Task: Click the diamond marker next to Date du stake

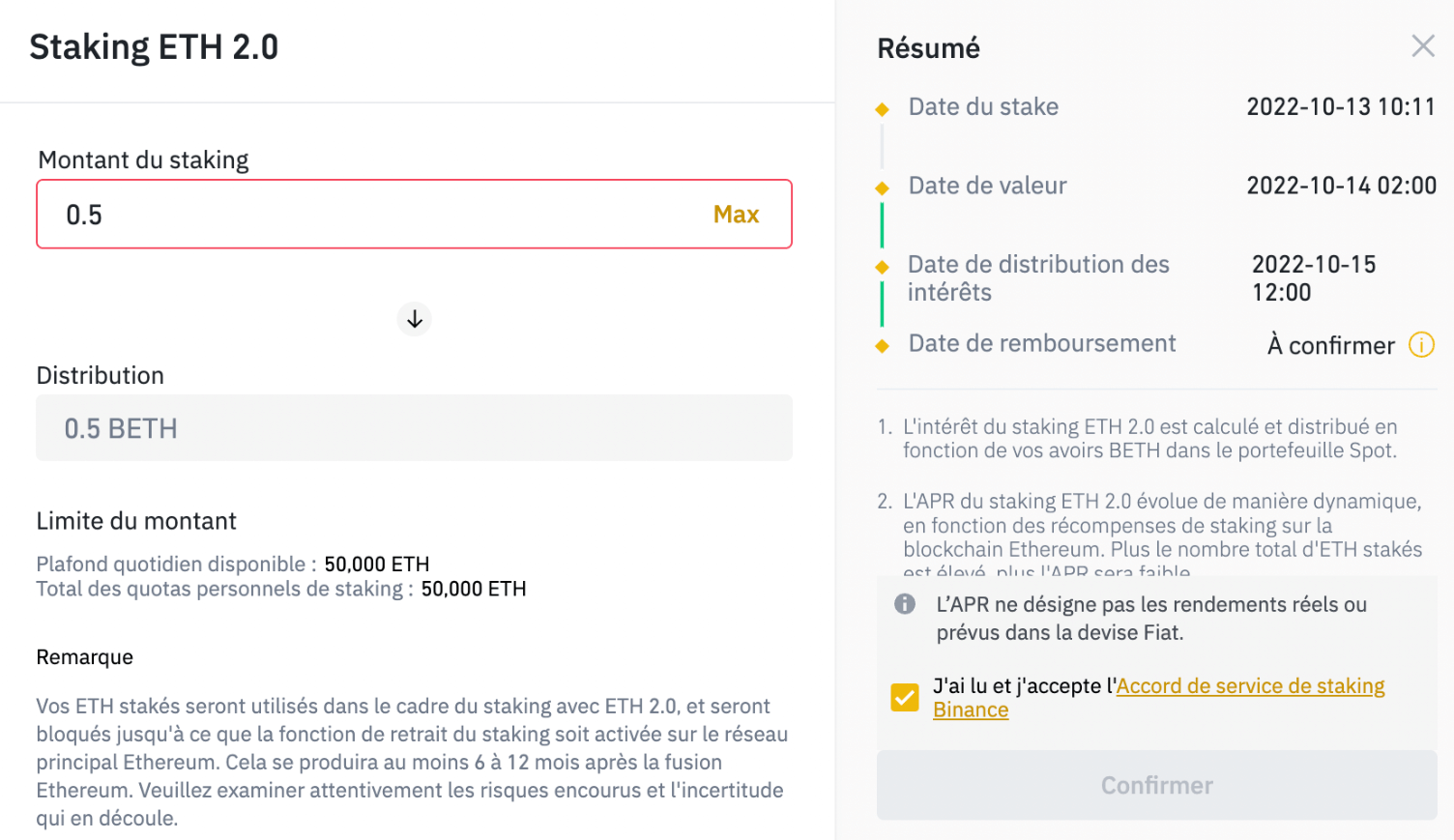Action: [x=882, y=108]
